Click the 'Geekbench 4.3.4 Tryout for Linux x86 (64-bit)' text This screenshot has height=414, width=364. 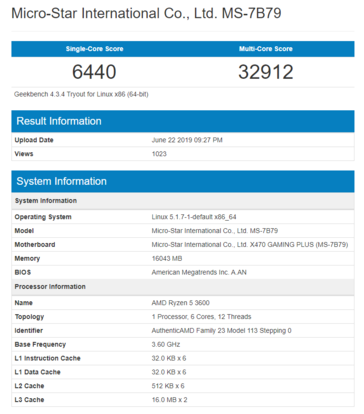click(81, 94)
